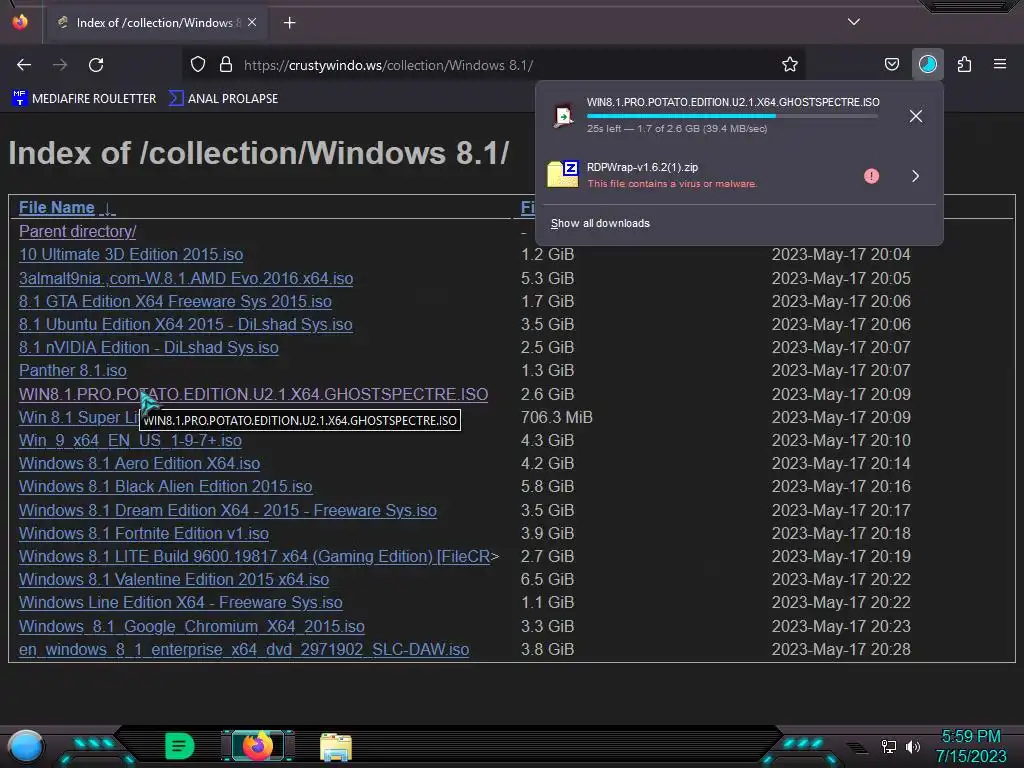Bookmark this page with the star

tap(790, 64)
